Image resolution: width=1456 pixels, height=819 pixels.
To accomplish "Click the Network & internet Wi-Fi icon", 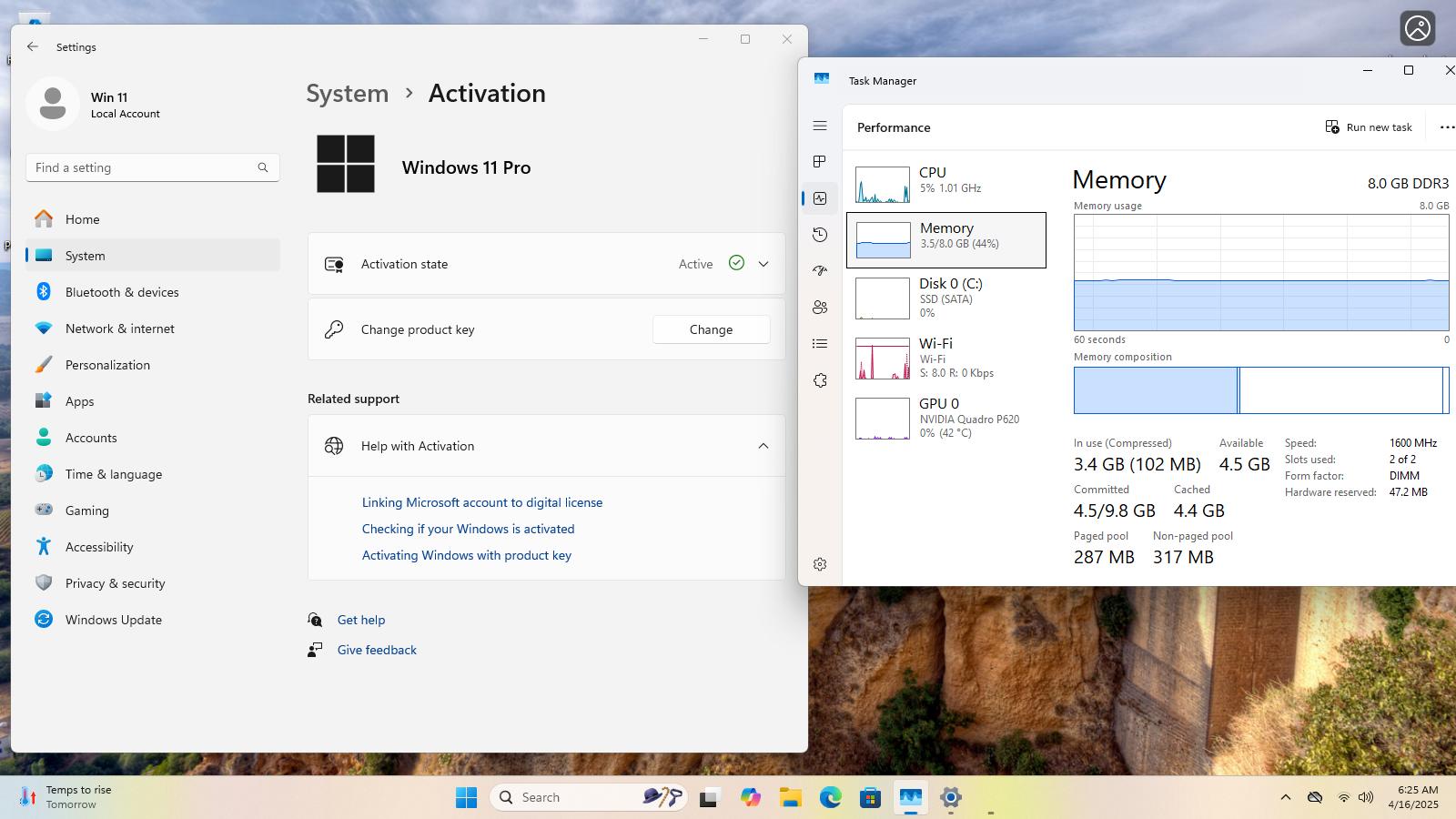I will click(44, 328).
